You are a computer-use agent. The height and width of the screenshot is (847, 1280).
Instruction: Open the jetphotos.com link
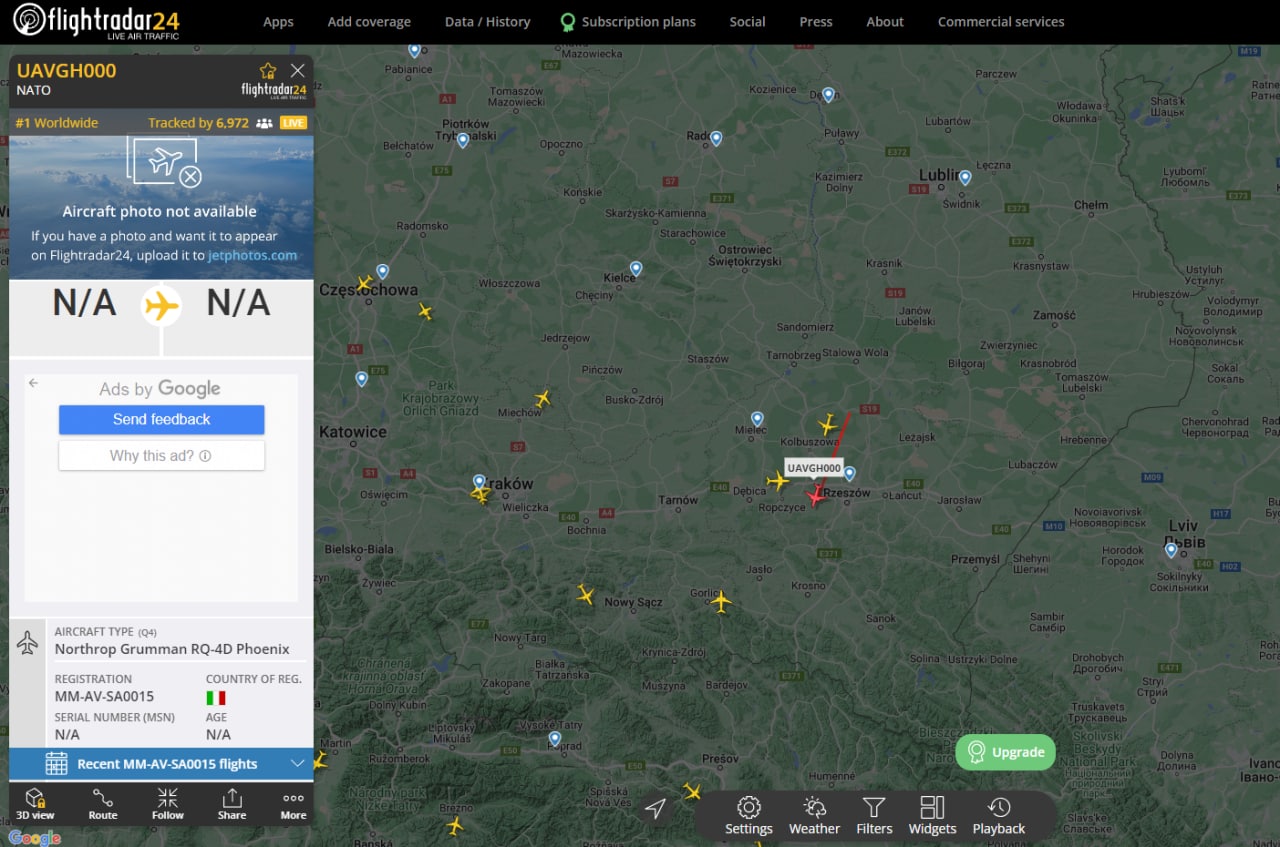252,255
